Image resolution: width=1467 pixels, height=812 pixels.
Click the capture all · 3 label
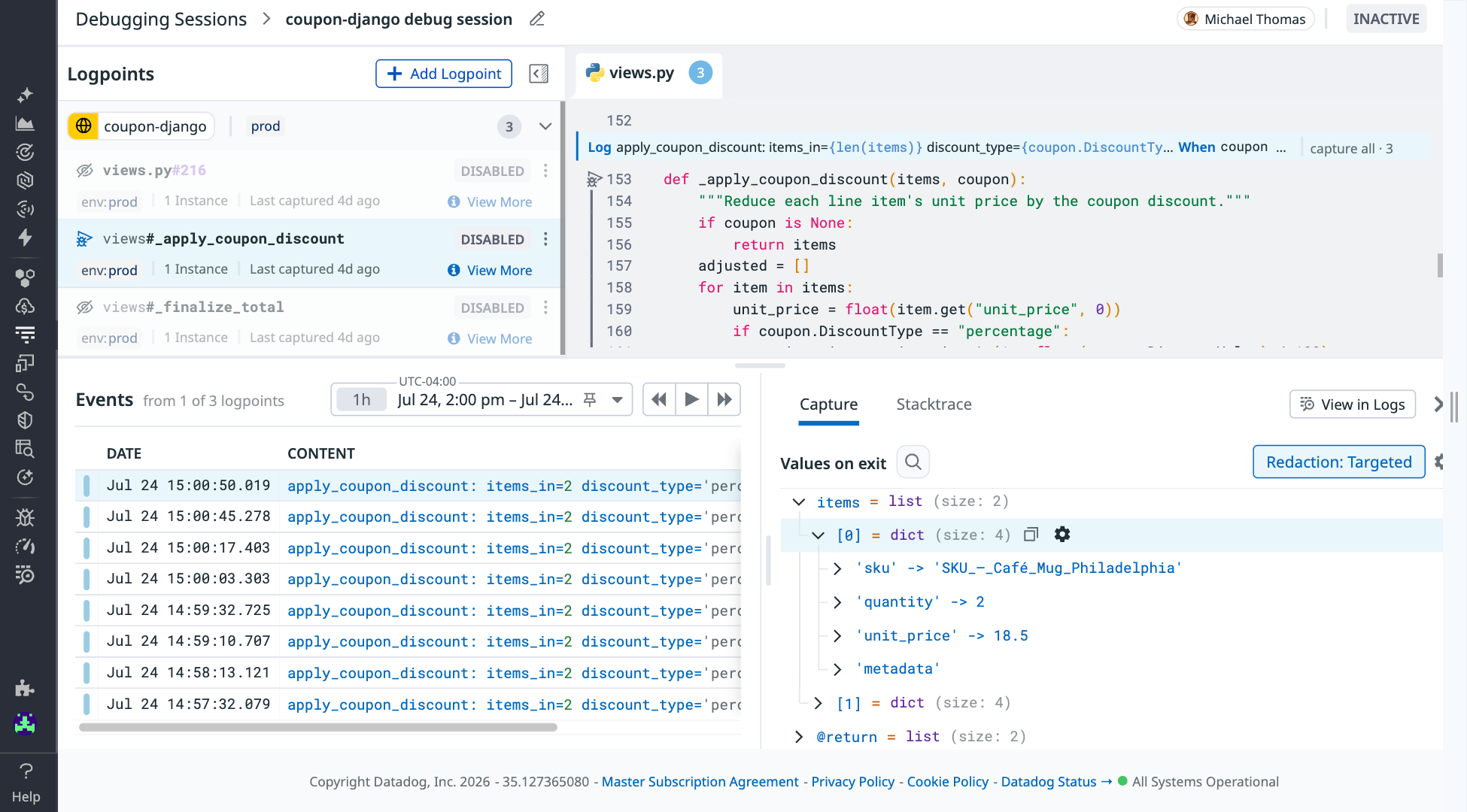(1351, 148)
